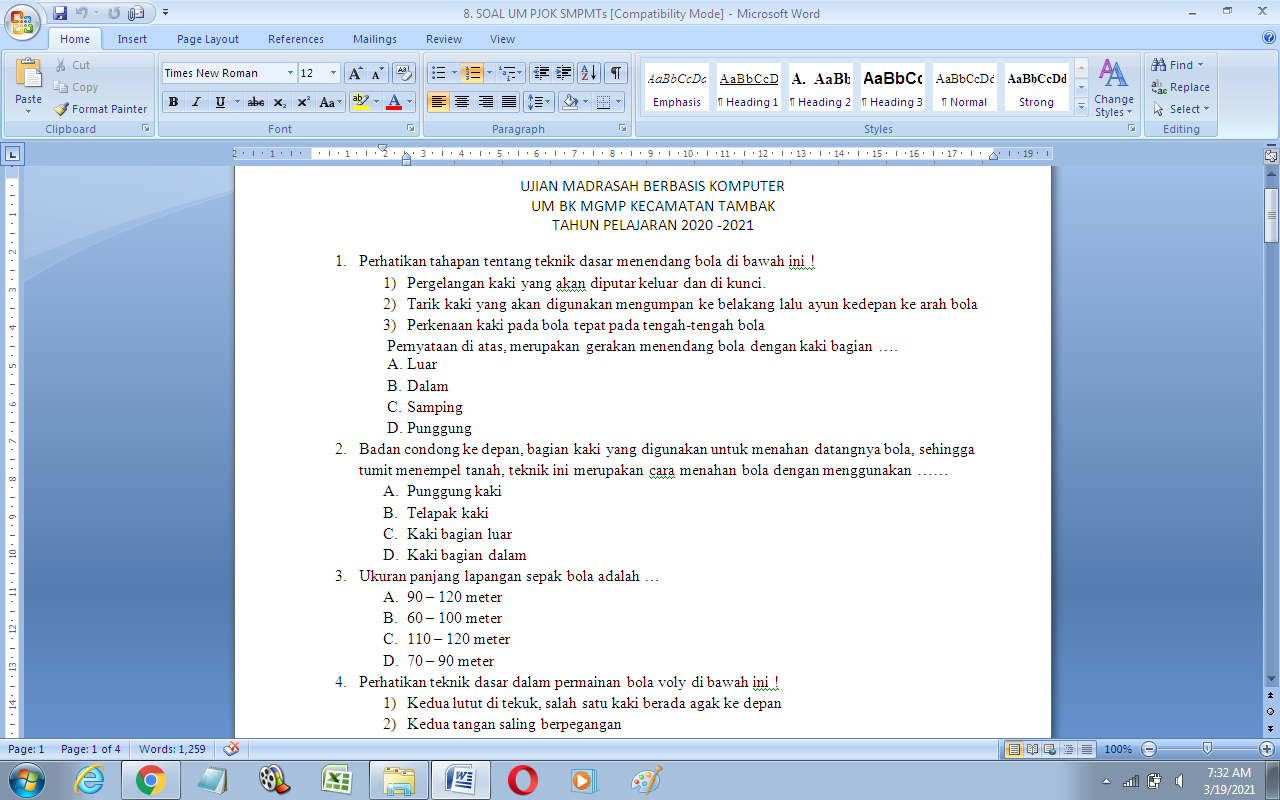This screenshot has height=800, width=1280.
Task: Set Center alignment
Action: point(461,102)
